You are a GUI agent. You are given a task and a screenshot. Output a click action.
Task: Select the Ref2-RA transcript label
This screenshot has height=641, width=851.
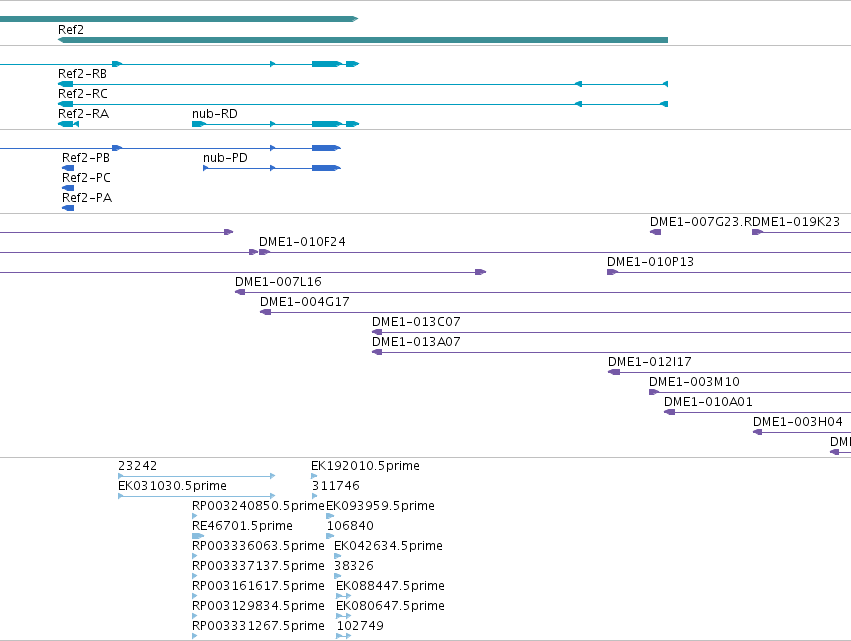pyautogui.click(x=84, y=114)
